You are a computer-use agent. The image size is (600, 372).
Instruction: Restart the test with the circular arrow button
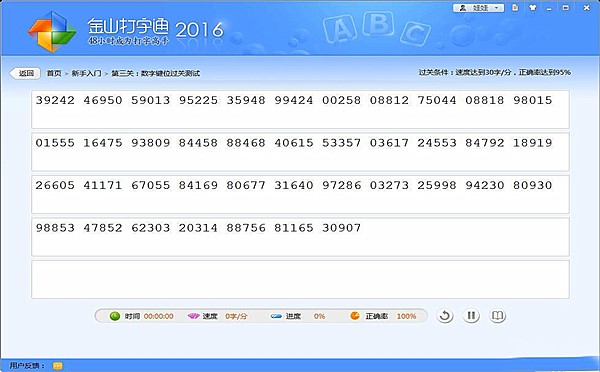point(445,316)
